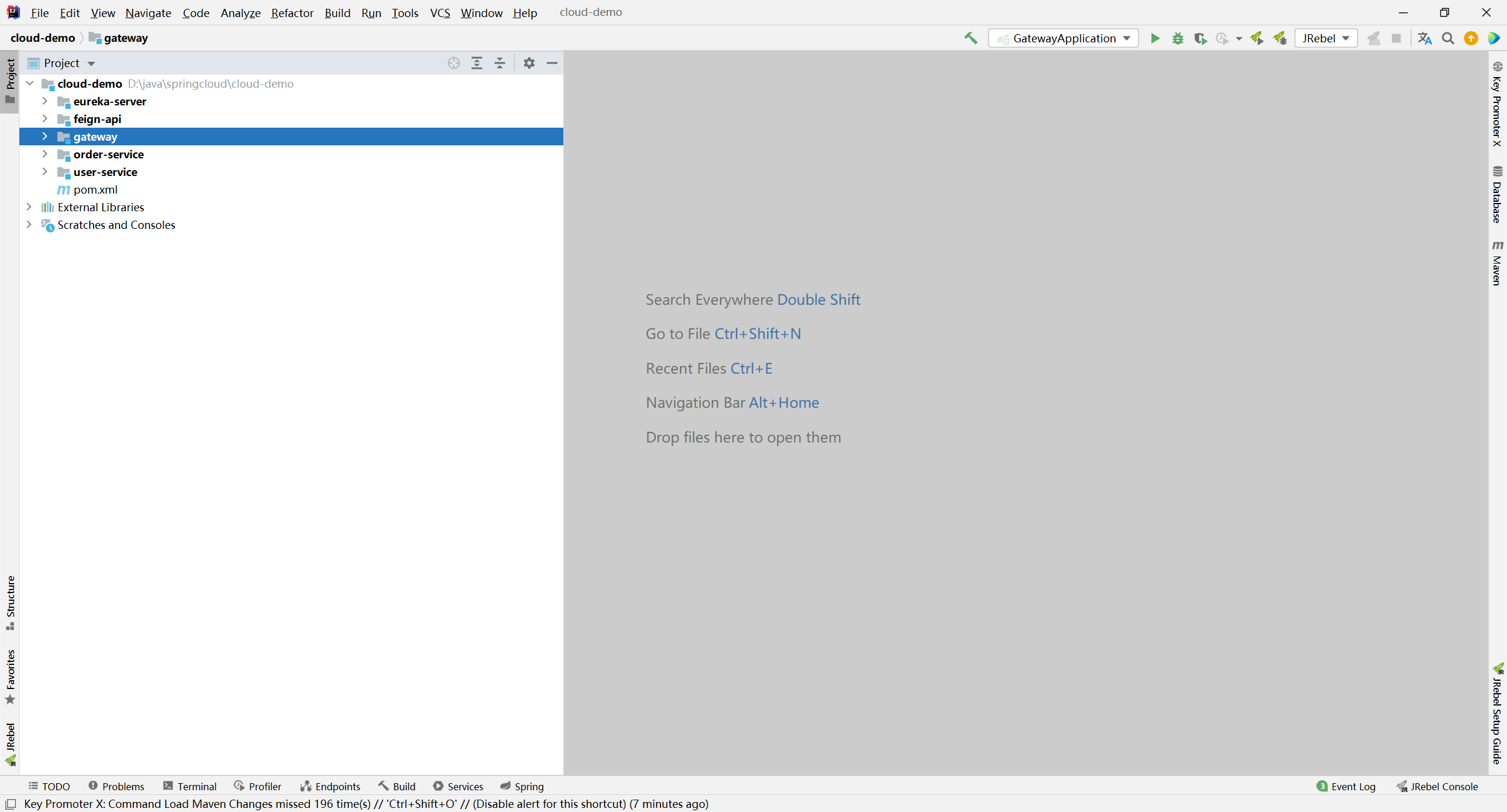1507x812 pixels.
Task: Expand the order-service module tree item
Action: tap(45, 154)
